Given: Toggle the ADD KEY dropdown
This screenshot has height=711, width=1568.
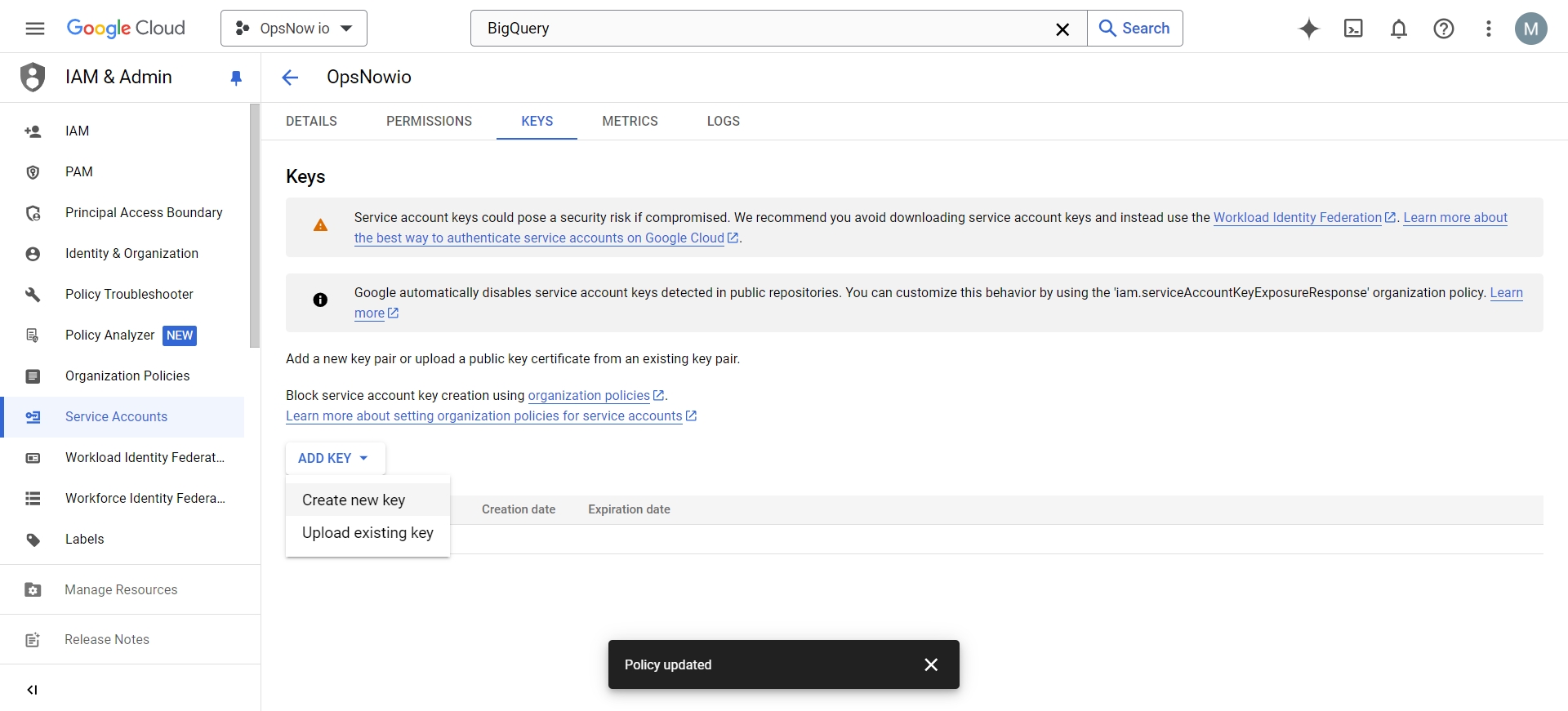Looking at the screenshot, I should coord(334,458).
